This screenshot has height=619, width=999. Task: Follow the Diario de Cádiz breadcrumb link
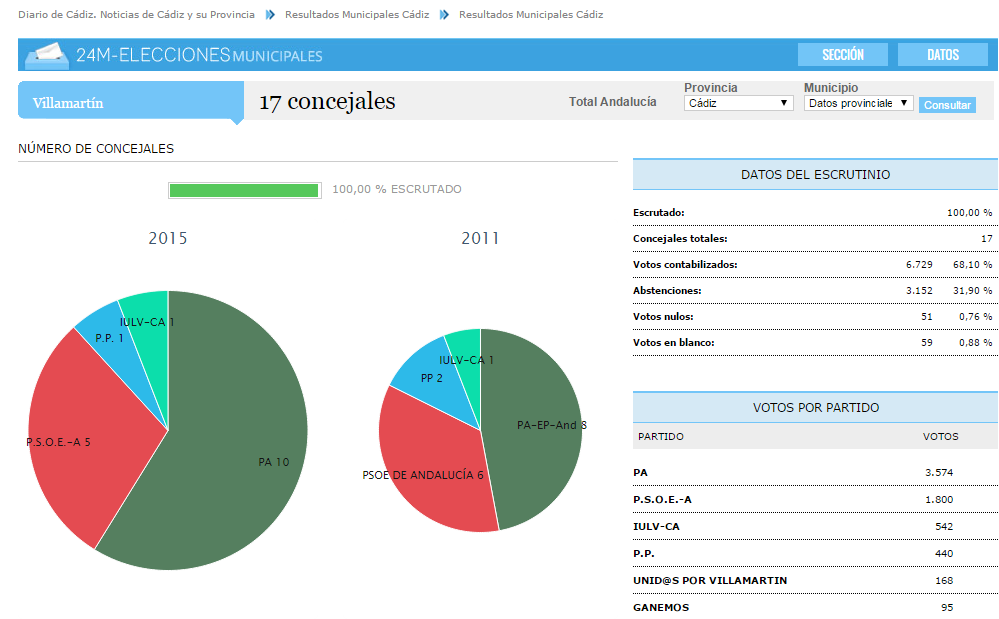(x=136, y=15)
